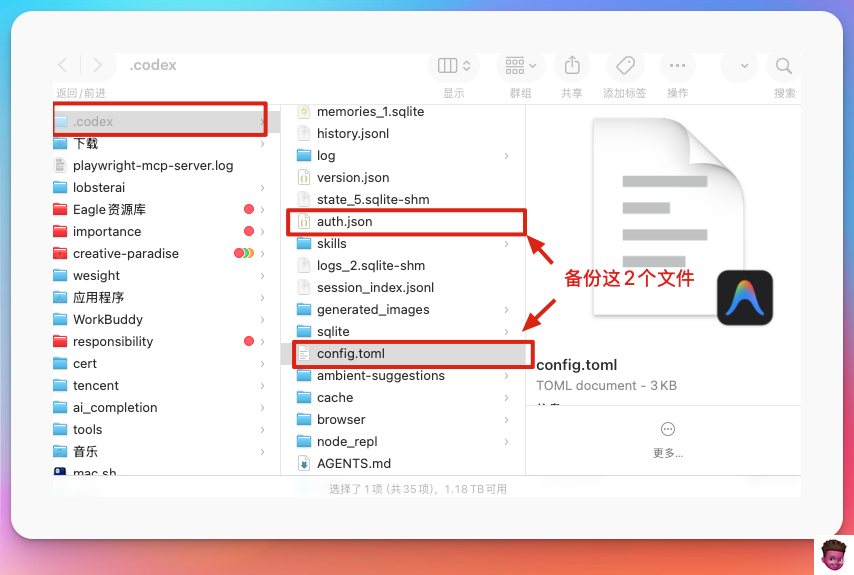The image size is (854, 575).
Task: Open the group-by (群组) icon menu
Action: pos(520,66)
